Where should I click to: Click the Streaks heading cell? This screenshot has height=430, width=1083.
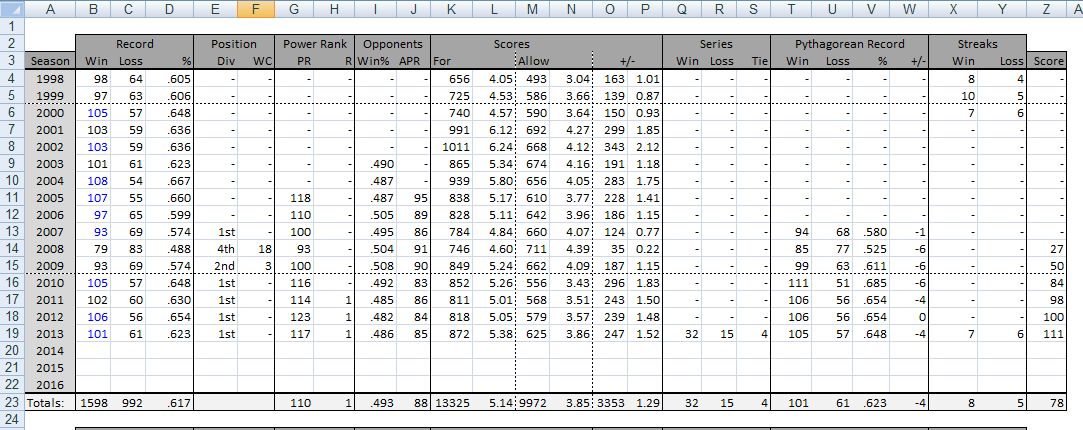[977, 44]
